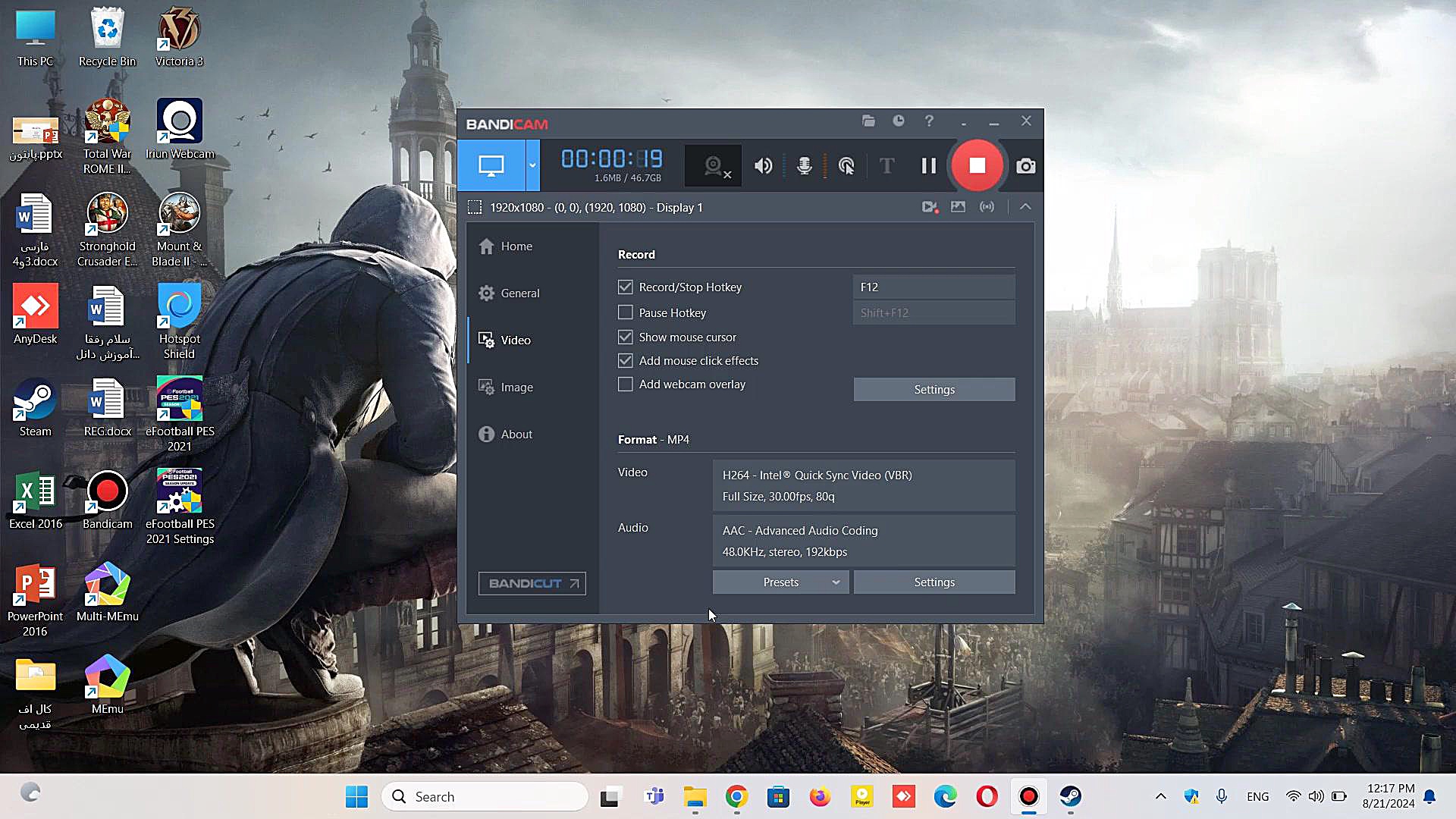Click the mouse cursor effects icon
The width and height of the screenshot is (1456, 819).
point(846,165)
